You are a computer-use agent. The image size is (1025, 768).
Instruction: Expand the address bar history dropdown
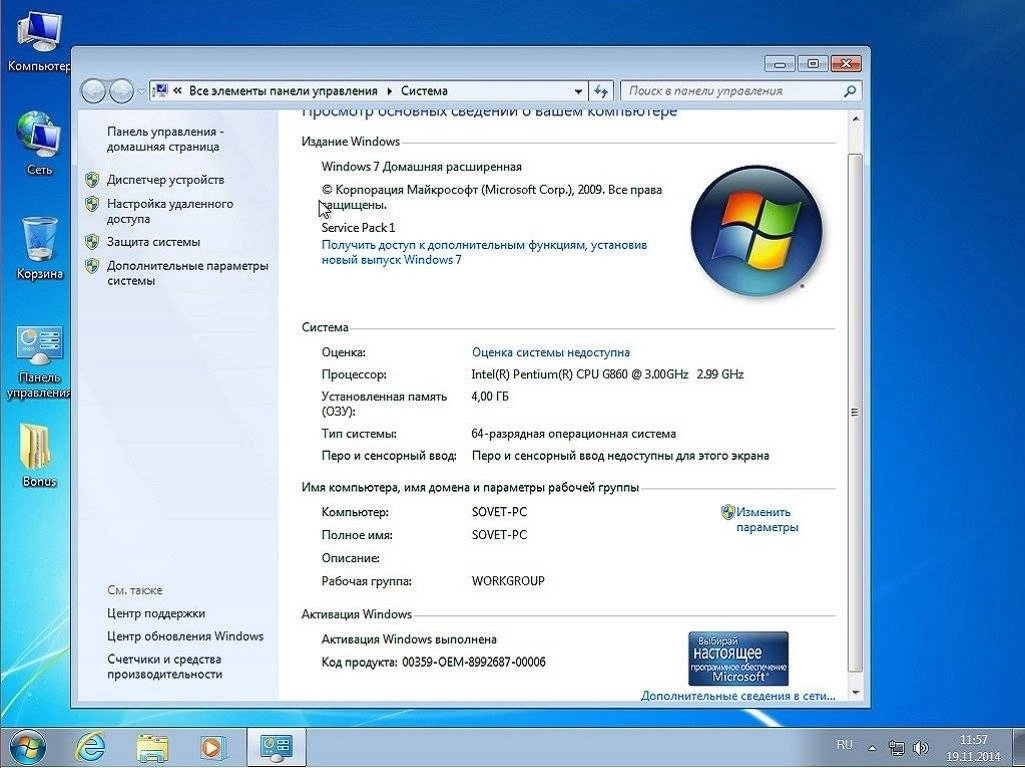click(578, 92)
